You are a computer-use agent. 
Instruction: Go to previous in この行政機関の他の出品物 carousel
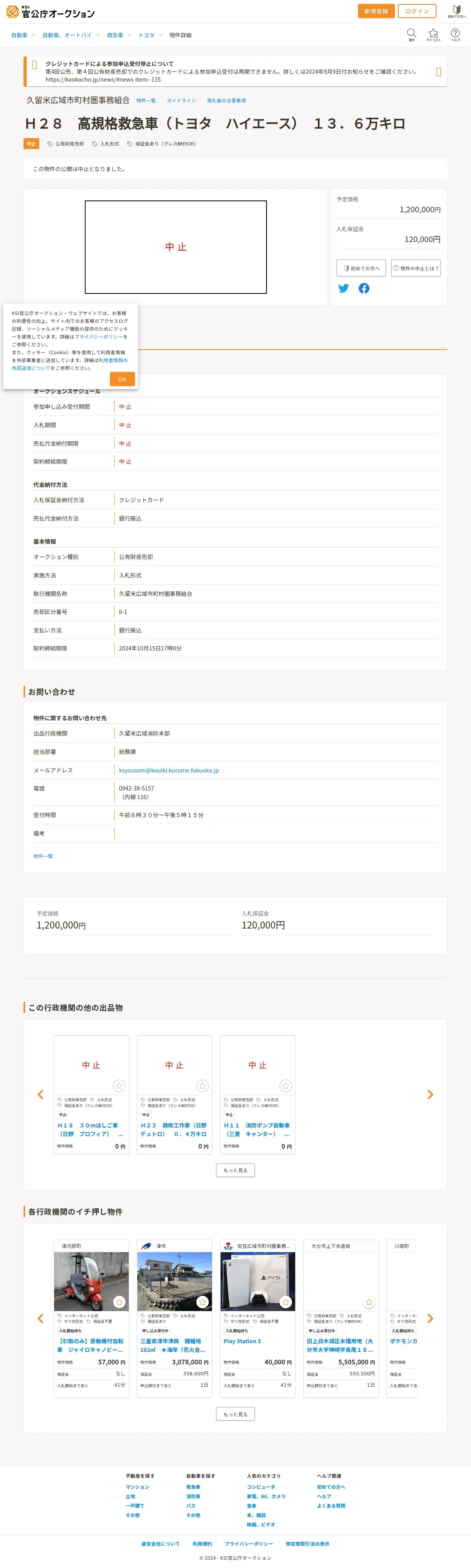coord(41,1095)
